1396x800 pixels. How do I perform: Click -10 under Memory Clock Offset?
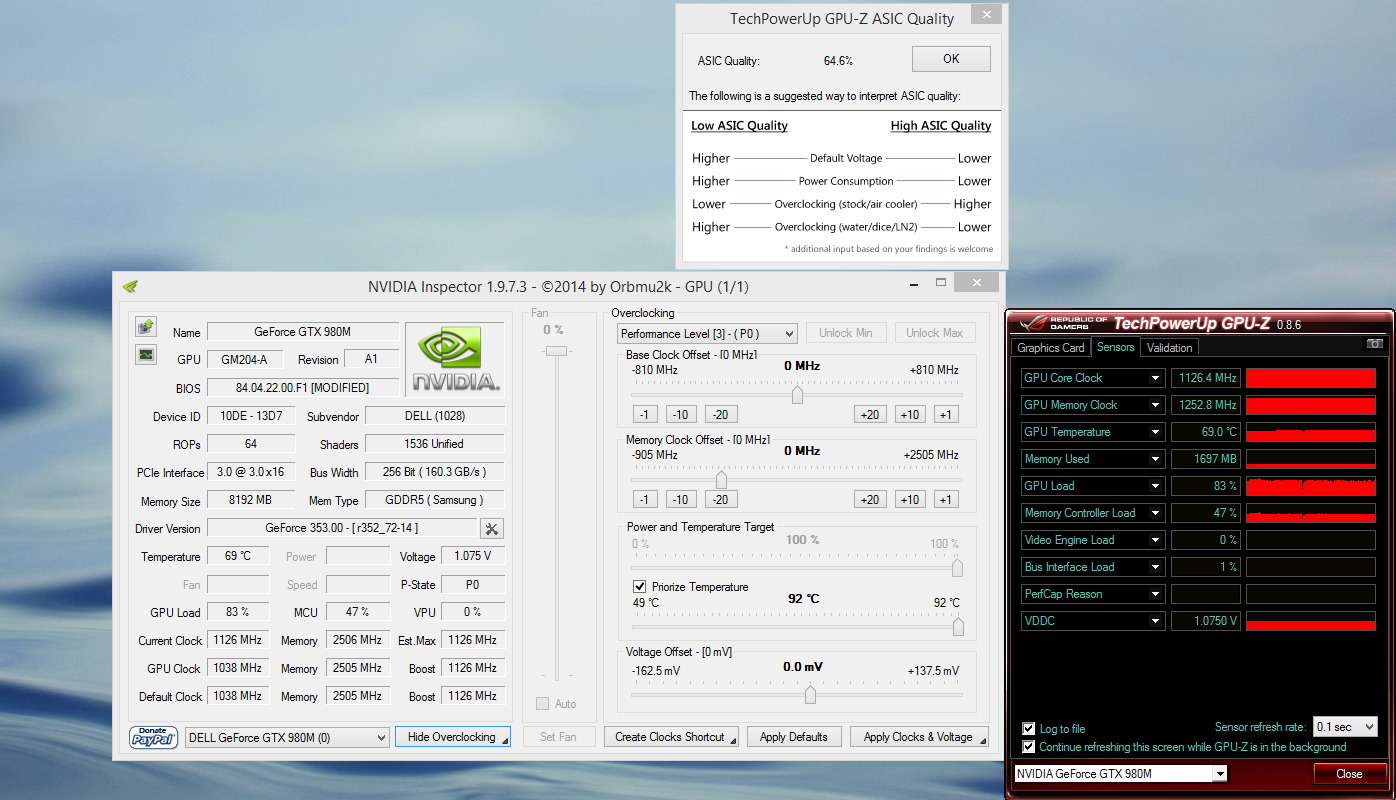point(681,500)
